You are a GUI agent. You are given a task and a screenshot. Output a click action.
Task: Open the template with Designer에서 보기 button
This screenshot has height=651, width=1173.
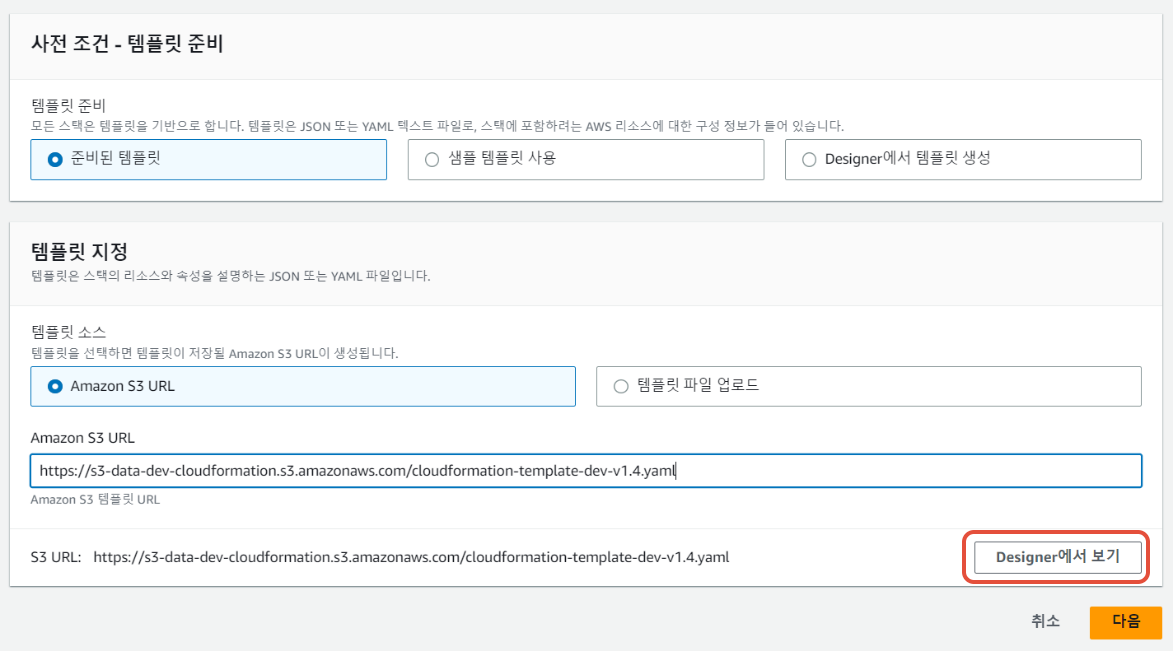[x=1057, y=557]
